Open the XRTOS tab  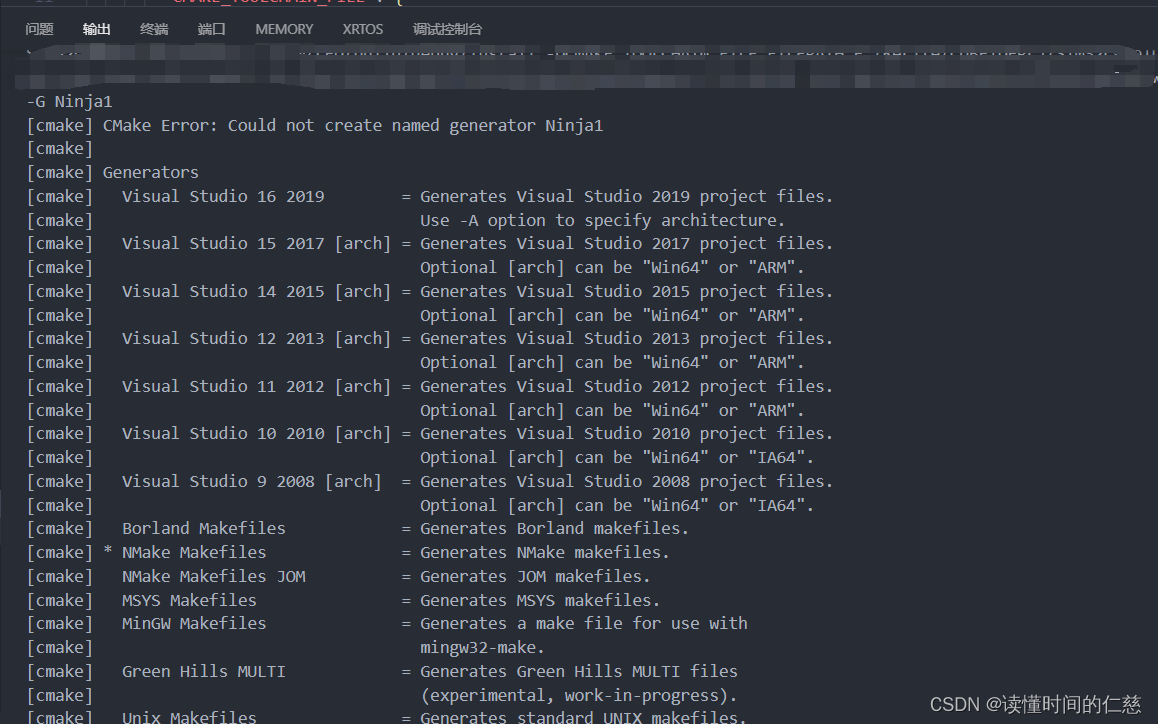(x=362, y=29)
